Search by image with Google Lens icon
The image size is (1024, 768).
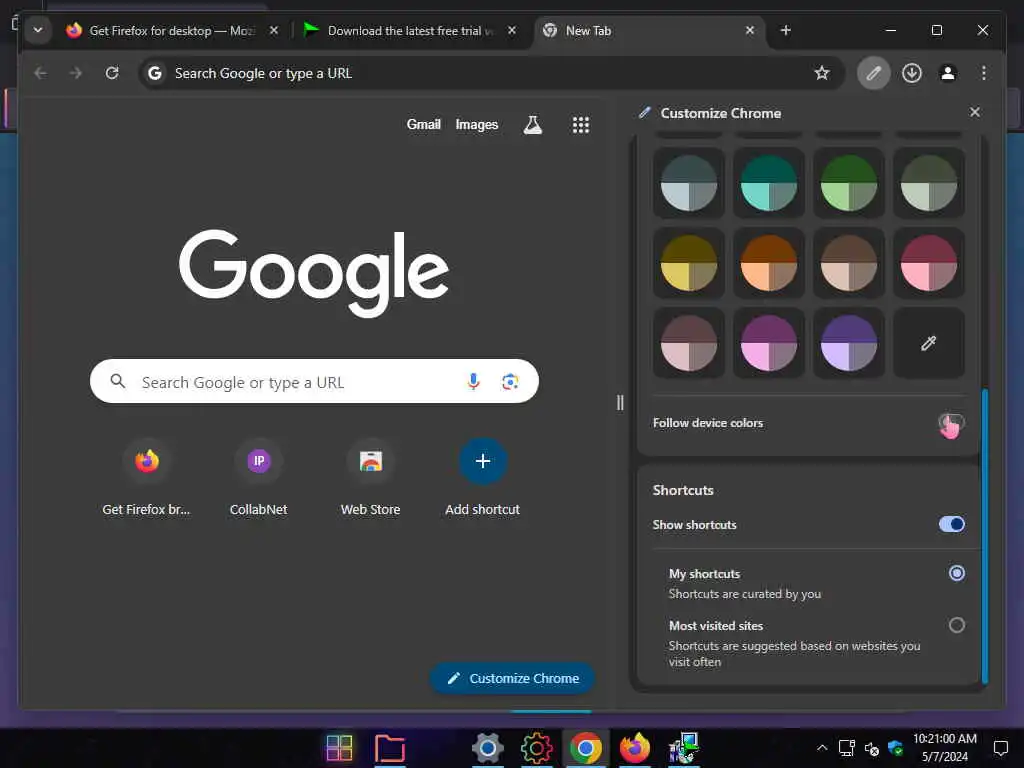coord(510,381)
